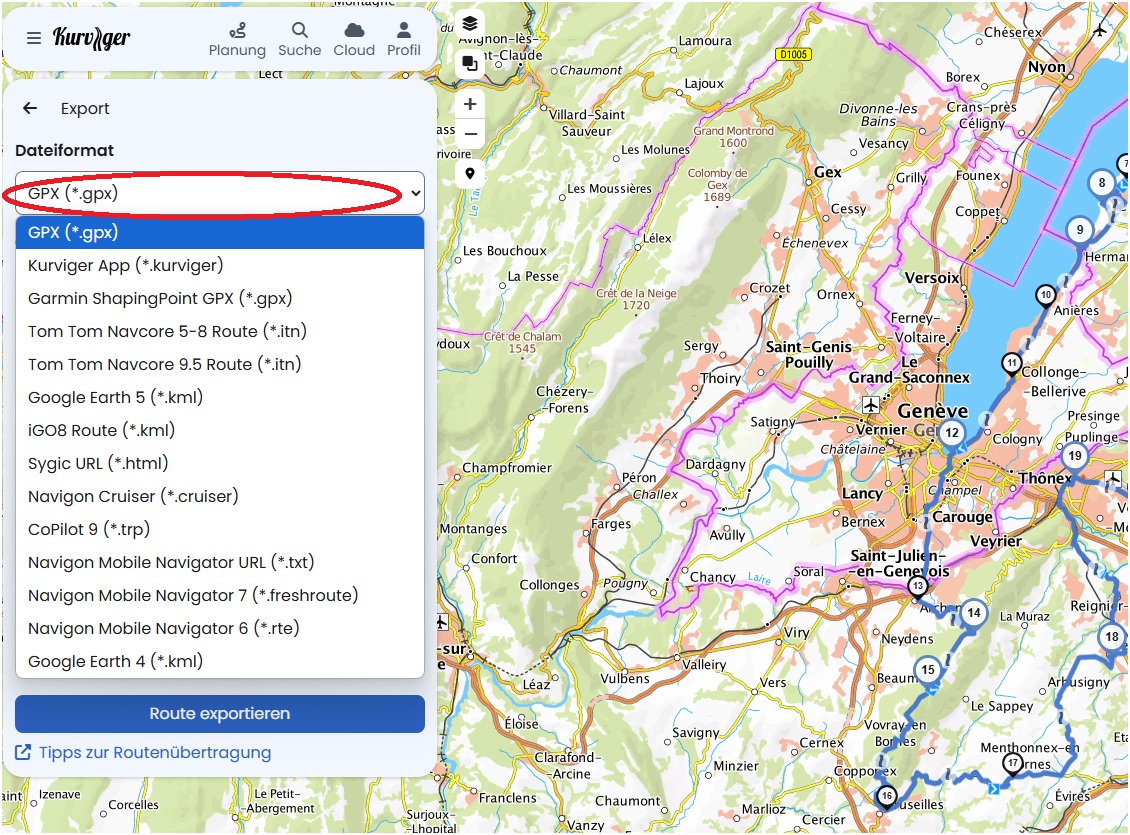Open Tipps zur Routenübertragung link
This screenshot has width=1130, height=835.
[154, 752]
